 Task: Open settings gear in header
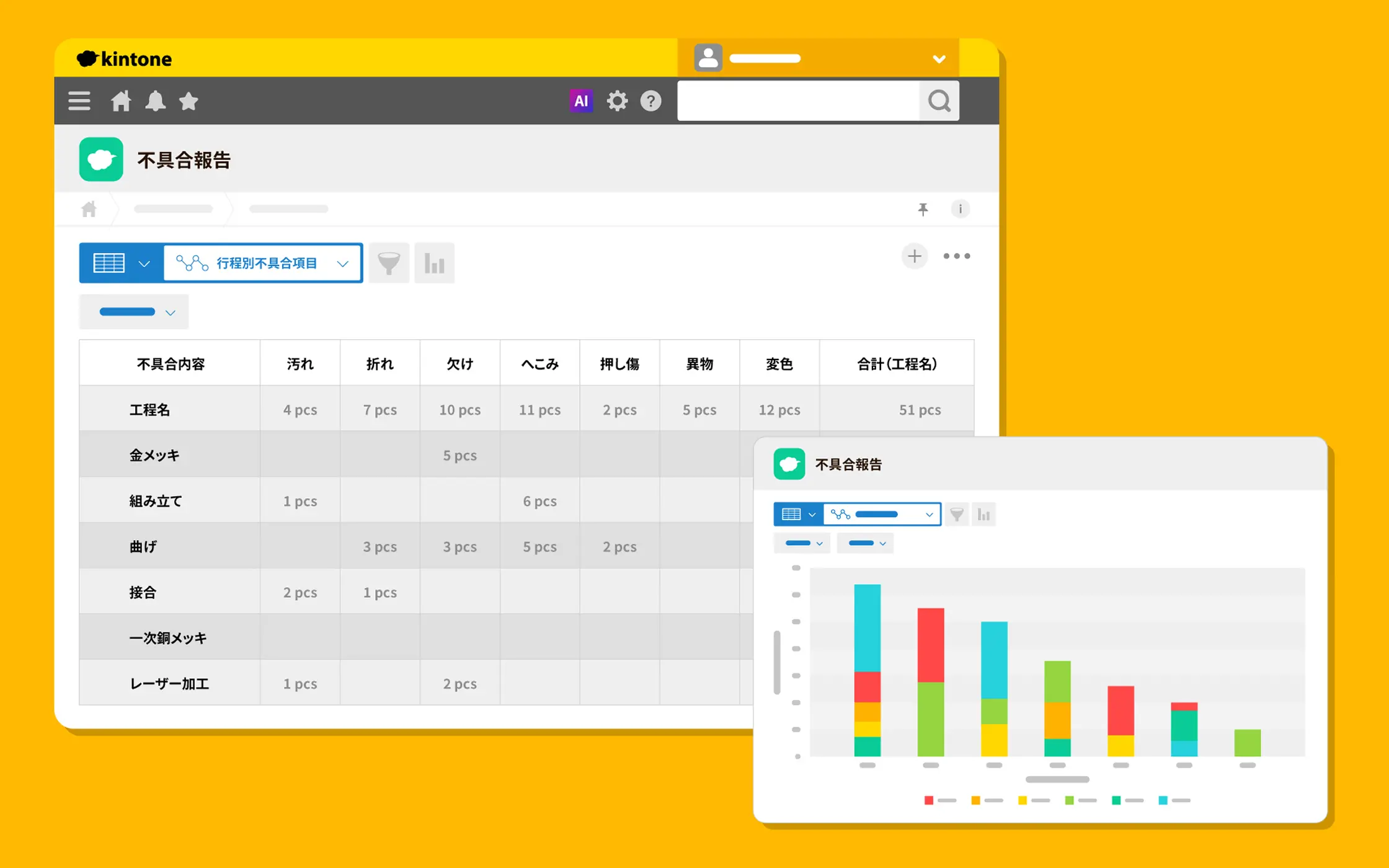pyautogui.click(x=617, y=100)
